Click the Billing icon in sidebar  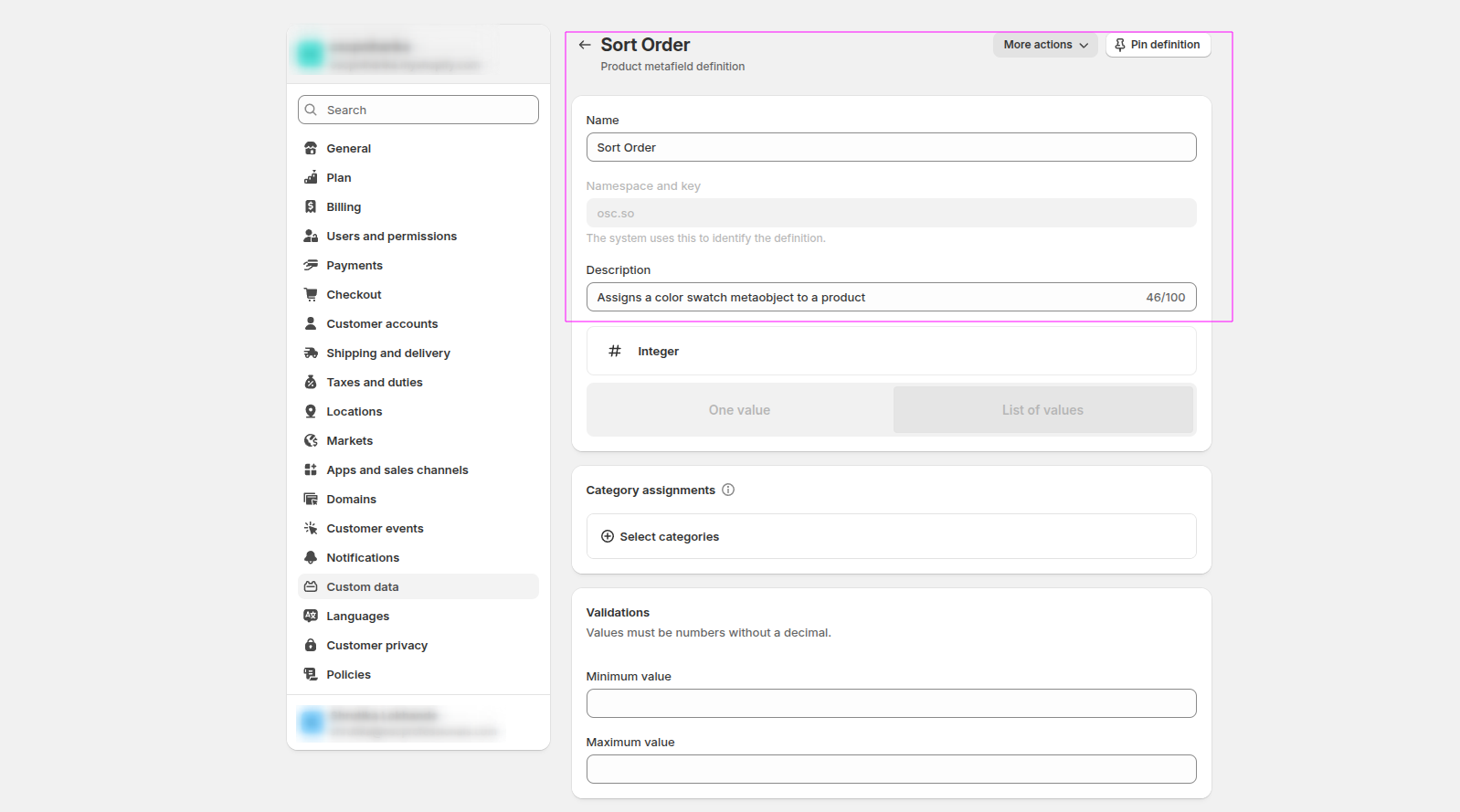pos(311,207)
